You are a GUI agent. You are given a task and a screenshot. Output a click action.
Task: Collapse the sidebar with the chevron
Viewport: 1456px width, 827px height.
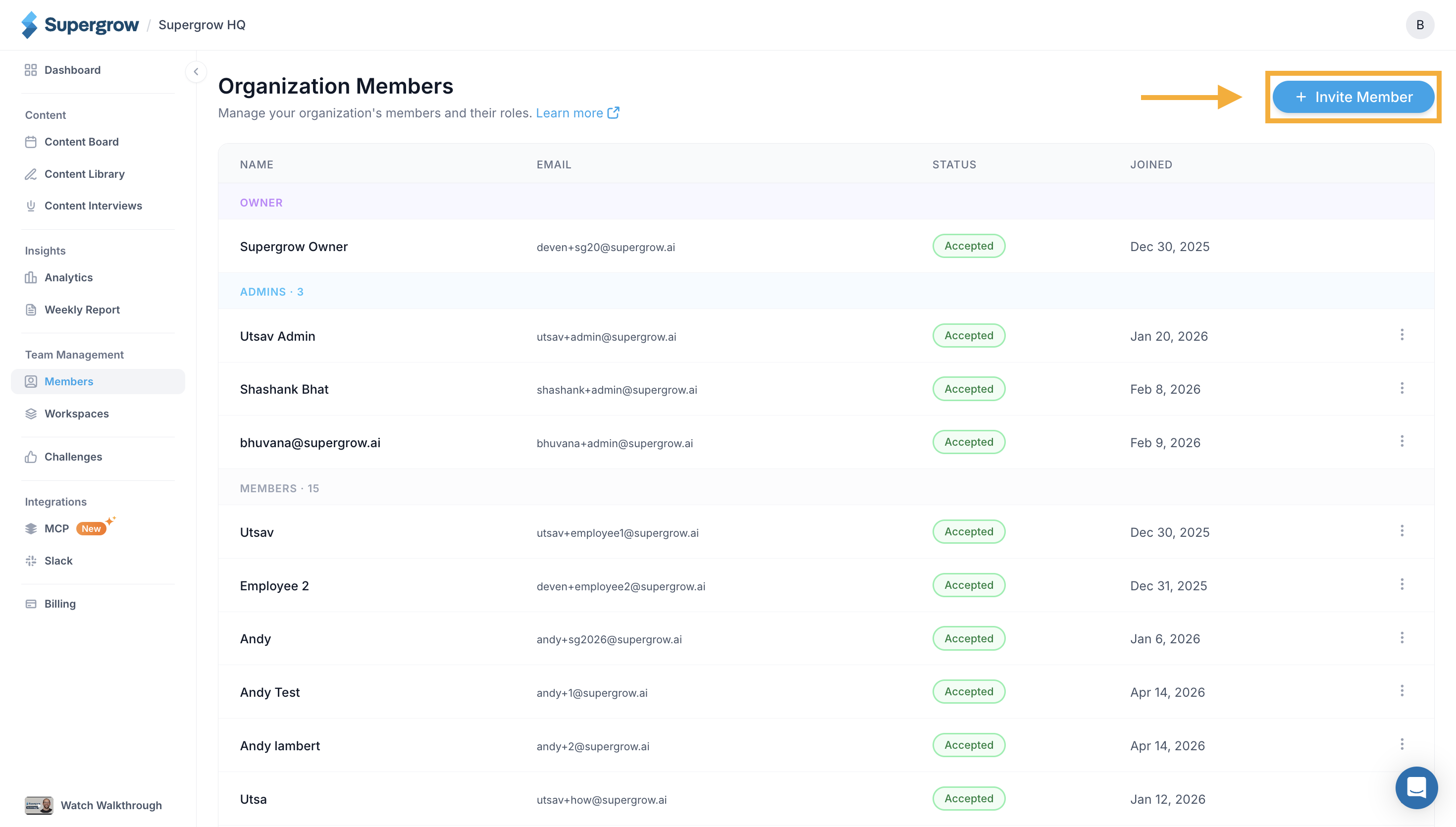[196, 72]
